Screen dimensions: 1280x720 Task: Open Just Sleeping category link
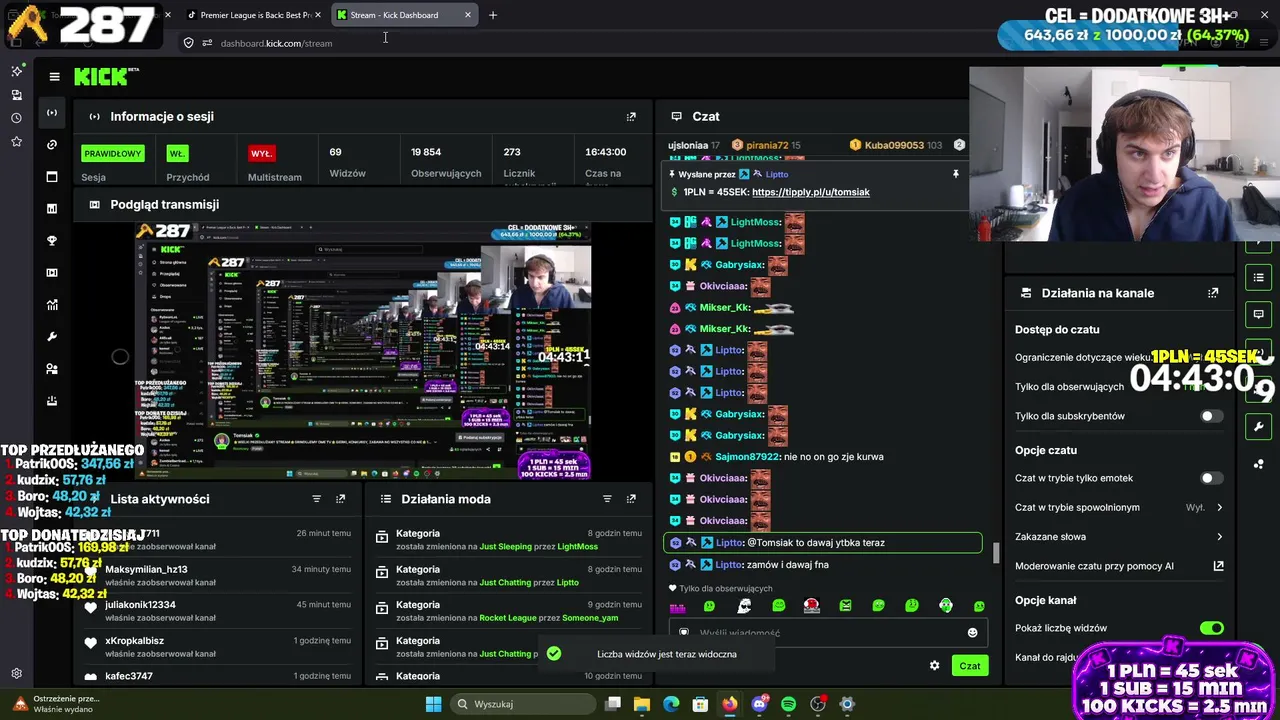click(x=505, y=547)
